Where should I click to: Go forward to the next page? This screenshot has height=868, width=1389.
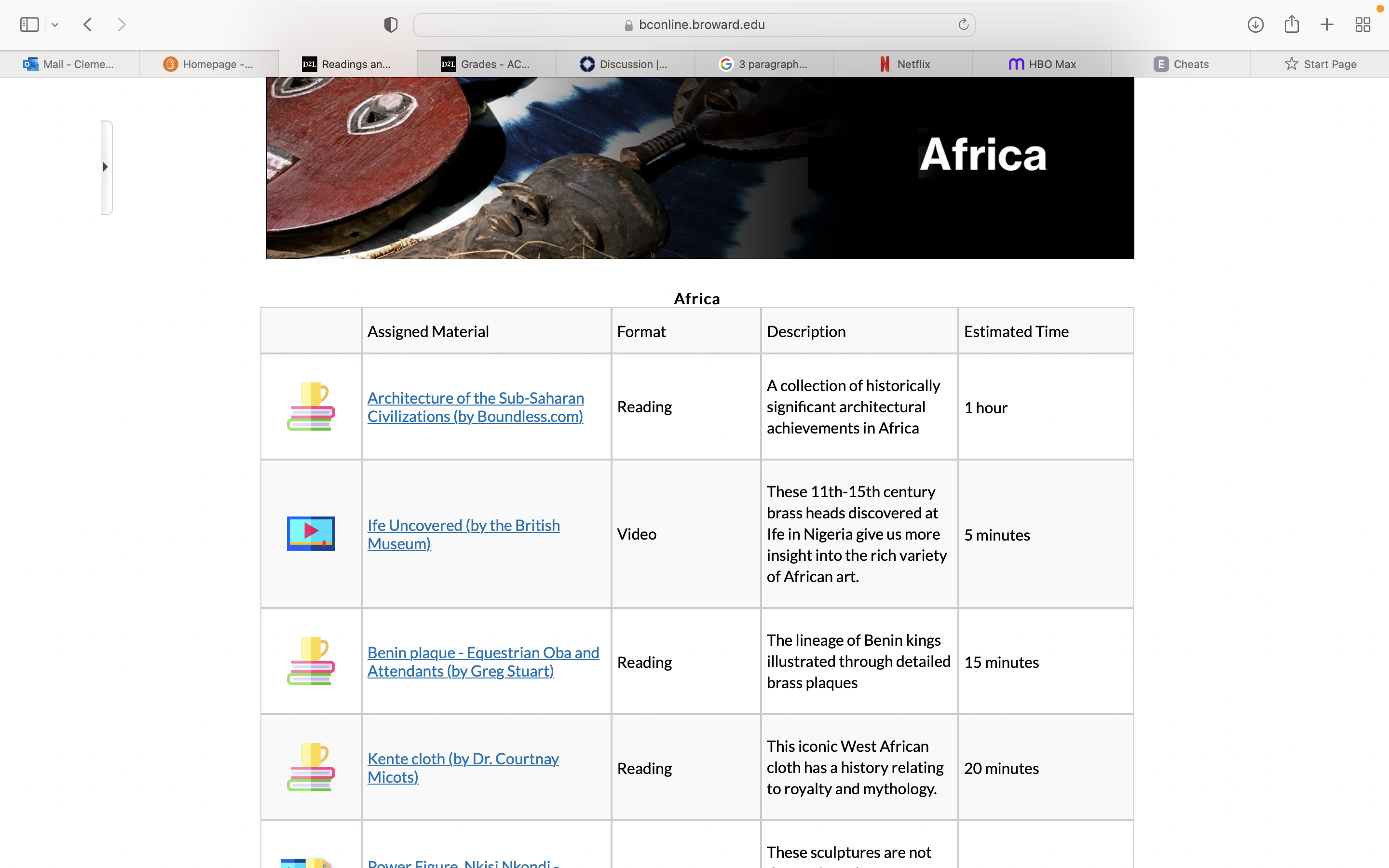[121, 25]
